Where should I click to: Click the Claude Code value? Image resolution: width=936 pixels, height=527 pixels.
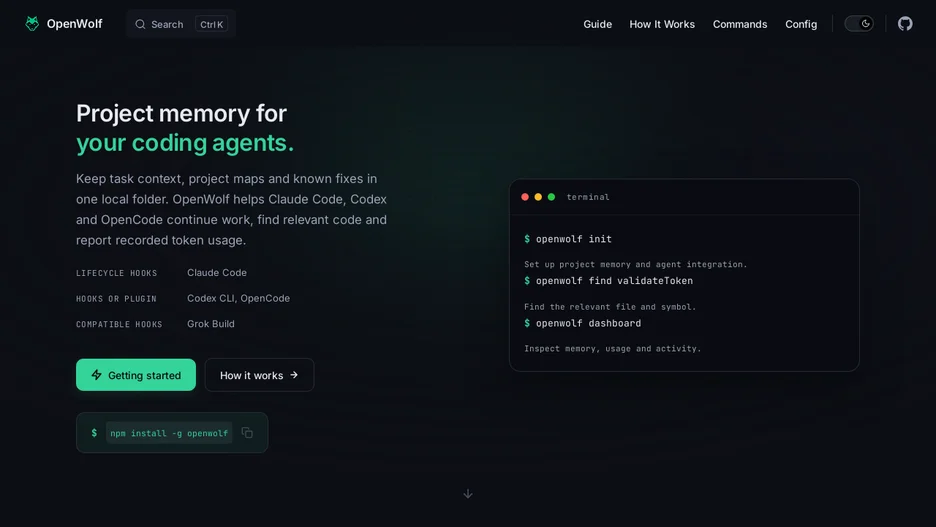(217, 272)
